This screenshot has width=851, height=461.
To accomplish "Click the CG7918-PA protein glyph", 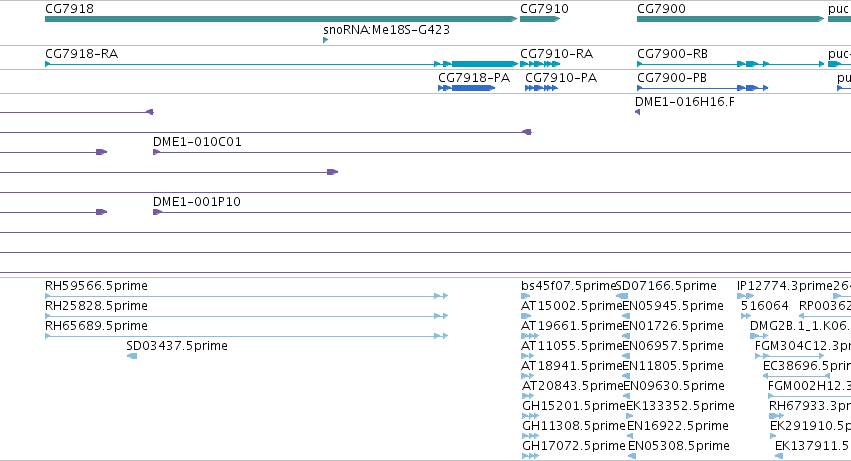I will (x=467, y=88).
